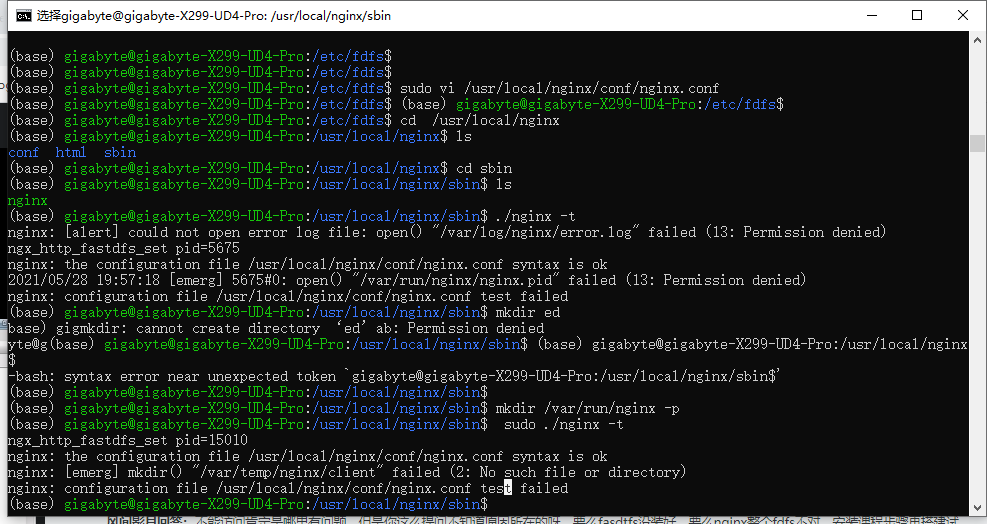987x524 pixels.
Task: Click the terminal window icon in title bar
Action: click(x=23, y=16)
